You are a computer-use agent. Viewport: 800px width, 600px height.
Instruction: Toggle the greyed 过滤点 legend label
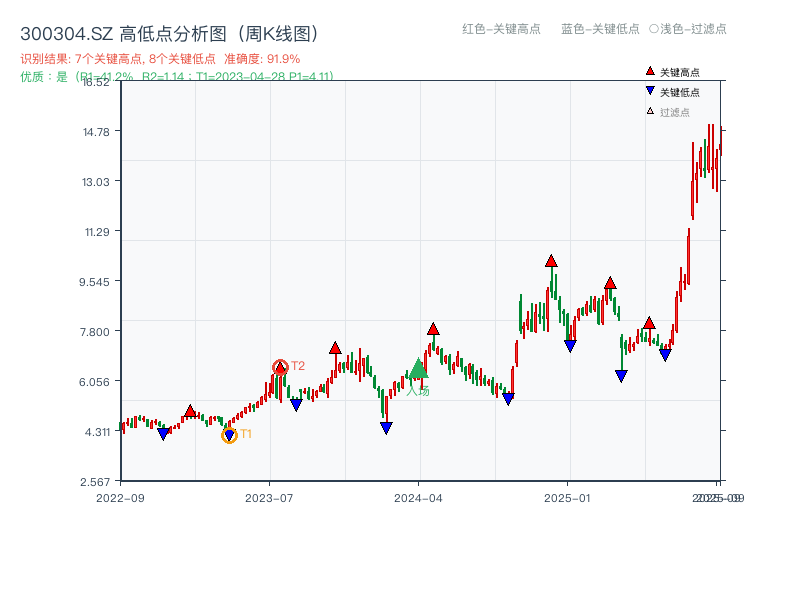click(674, 112)
